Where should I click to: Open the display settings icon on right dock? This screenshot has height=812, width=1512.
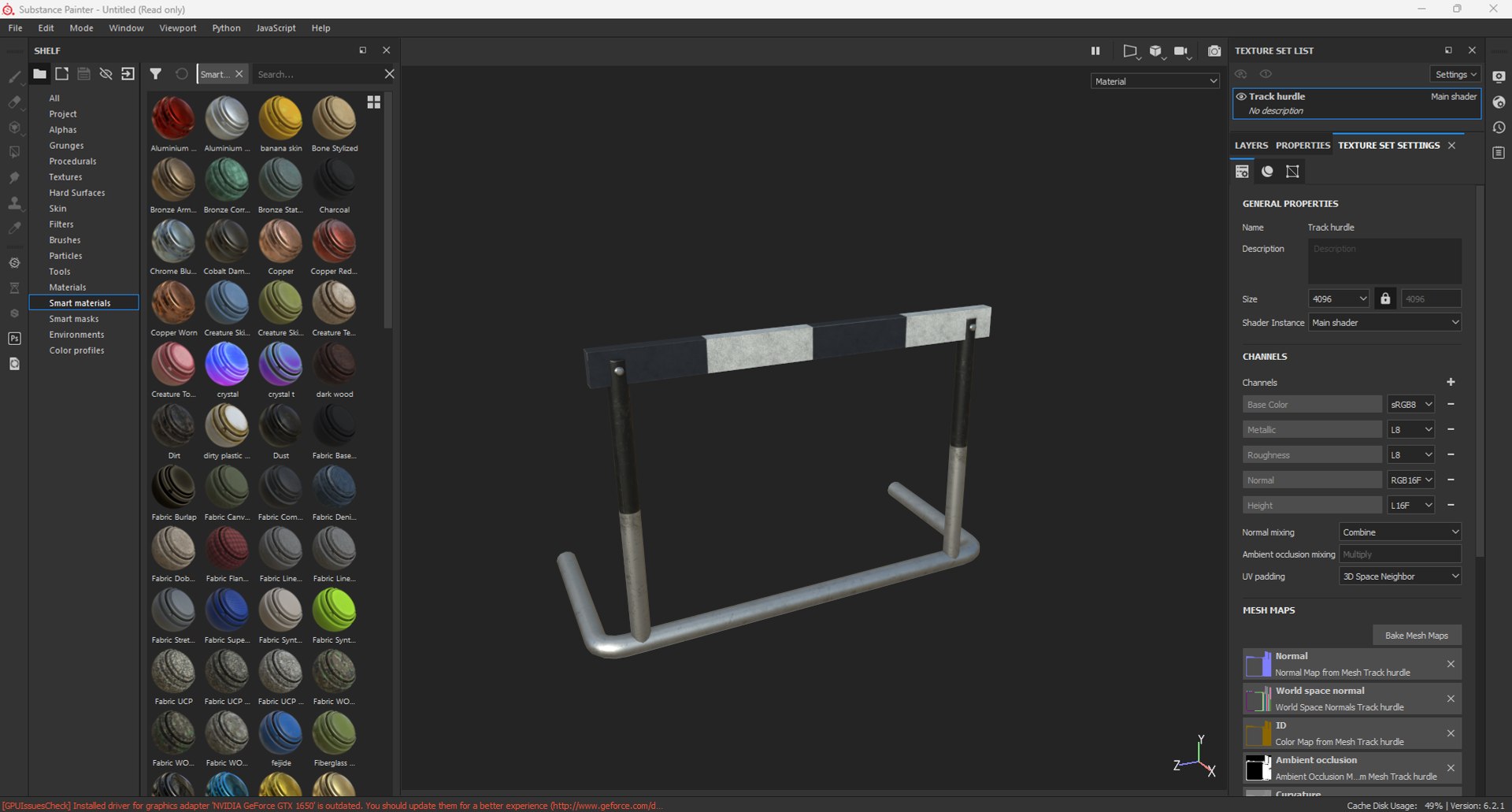pos(1499,77)
